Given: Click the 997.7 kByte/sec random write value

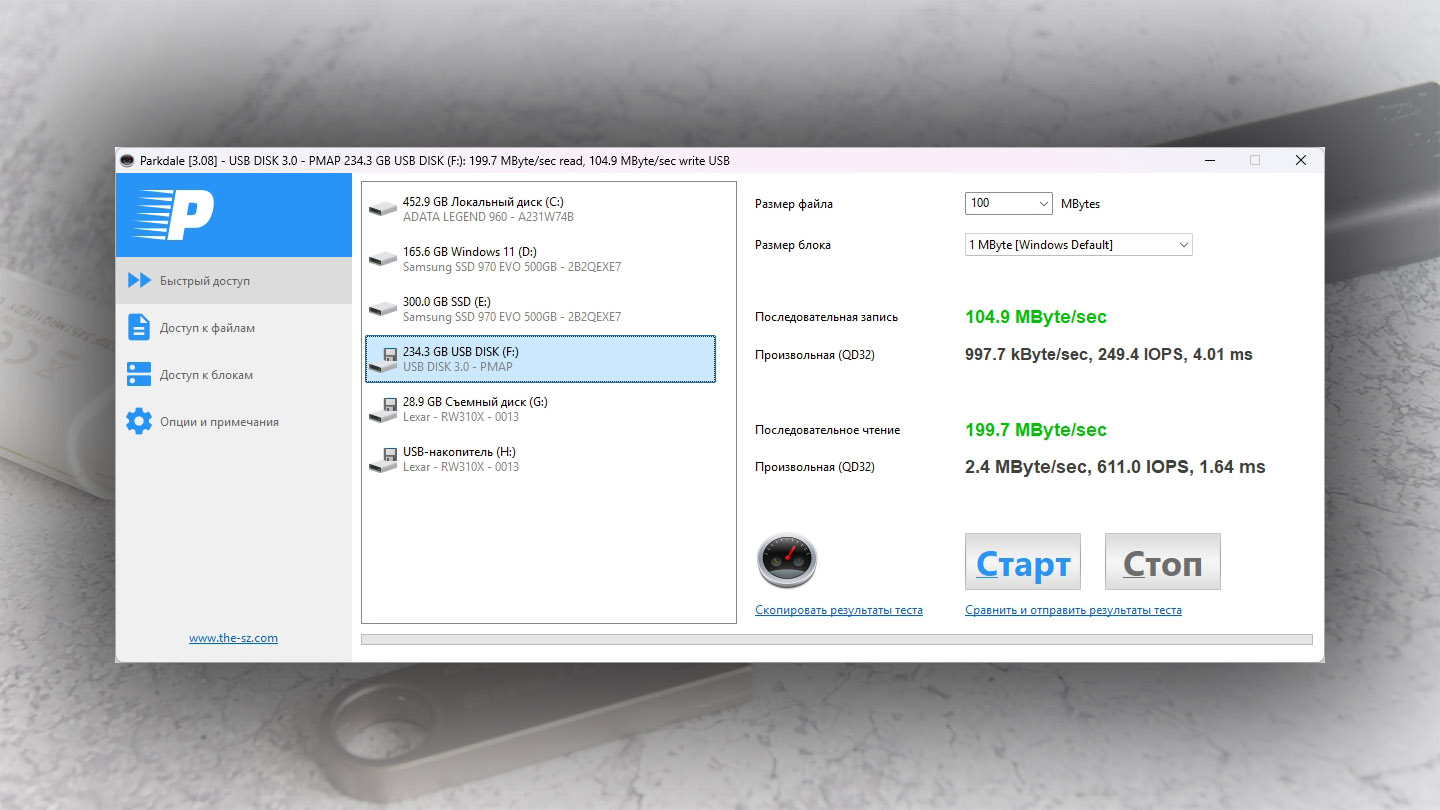Looking at the screenshot, I should coord(1109,355).
